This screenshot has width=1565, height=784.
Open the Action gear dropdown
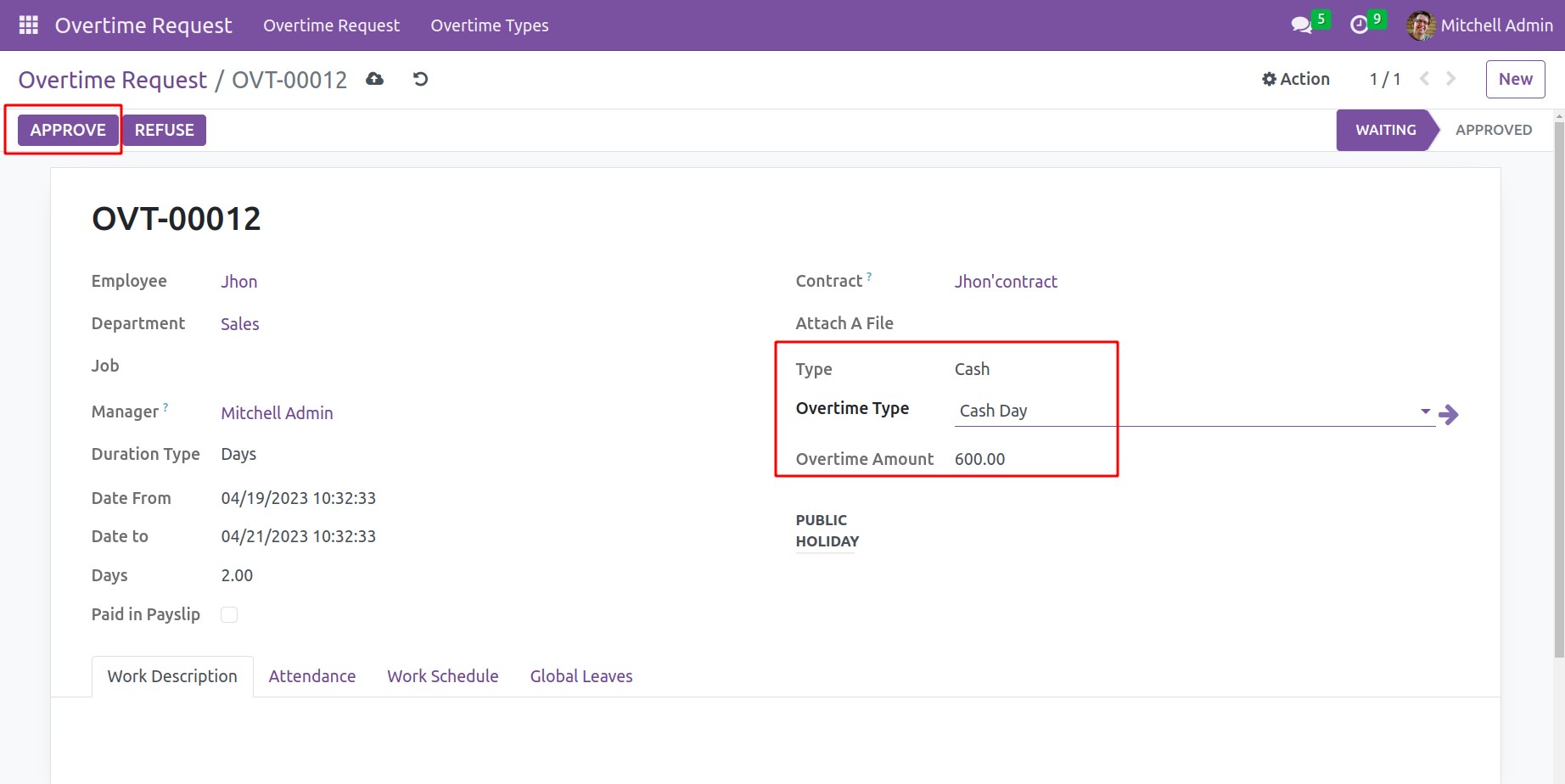[x=1295, y=79]
